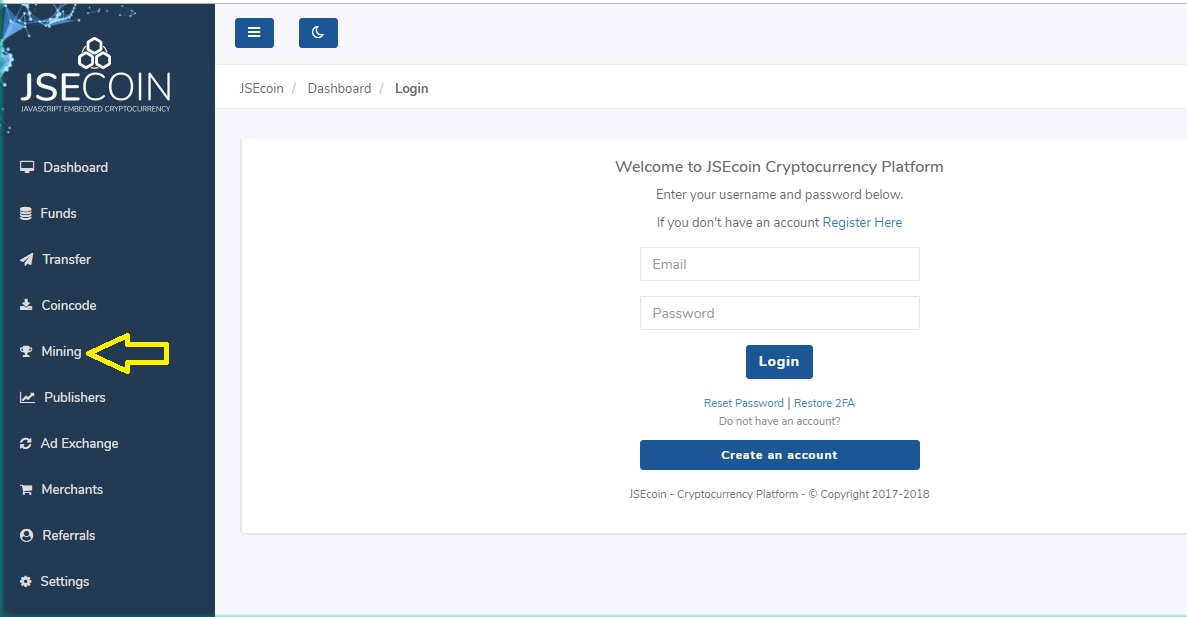Focus the Email input field
Screen dimensions: 1187x617
pyautogui.click(x=780, y=264)
